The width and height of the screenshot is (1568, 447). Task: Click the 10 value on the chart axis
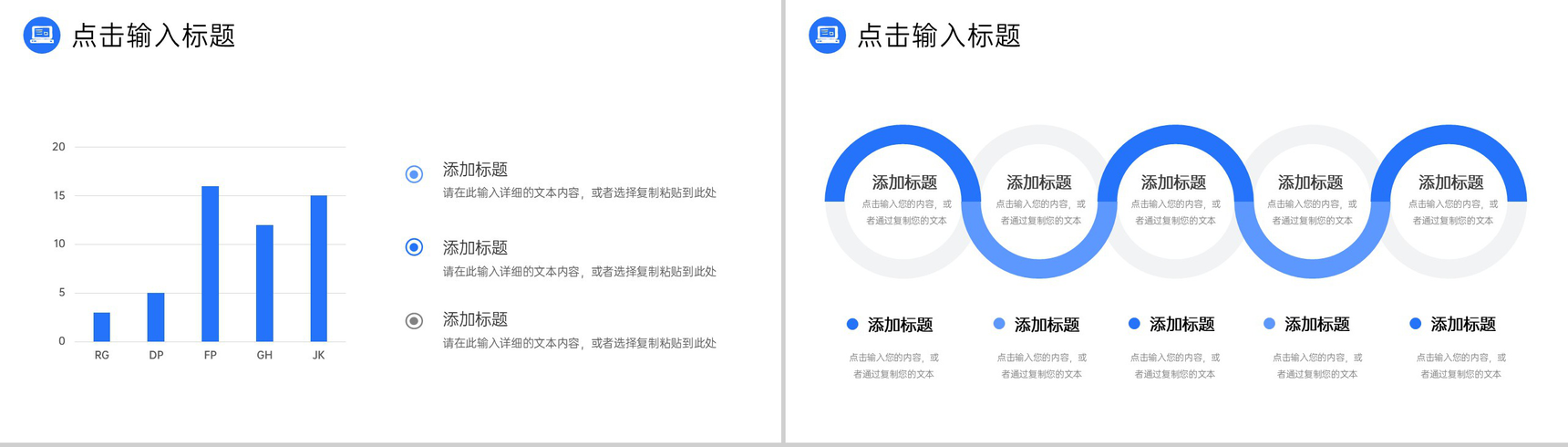[58, 244]
